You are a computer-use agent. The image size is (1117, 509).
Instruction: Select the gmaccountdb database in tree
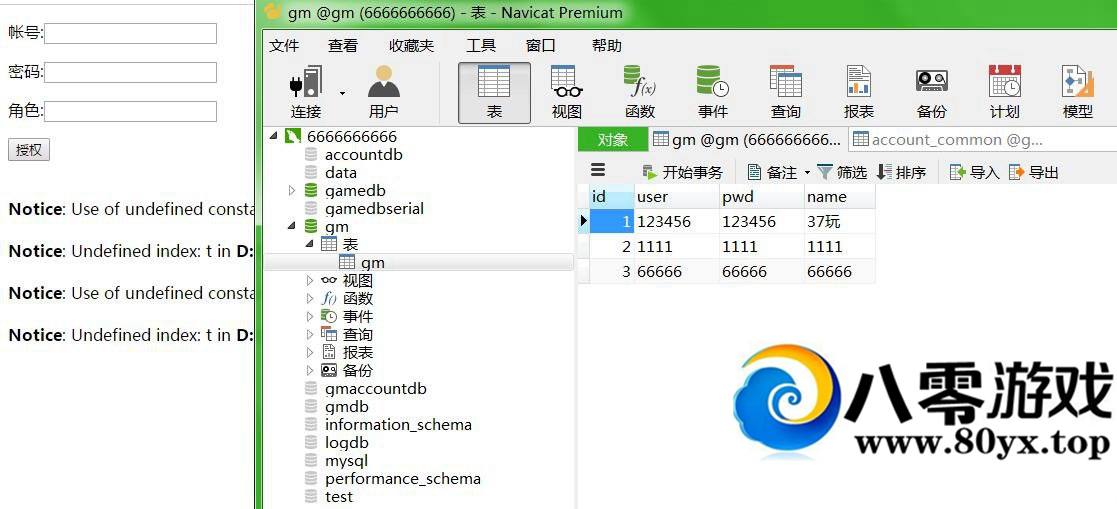(375, 389)
